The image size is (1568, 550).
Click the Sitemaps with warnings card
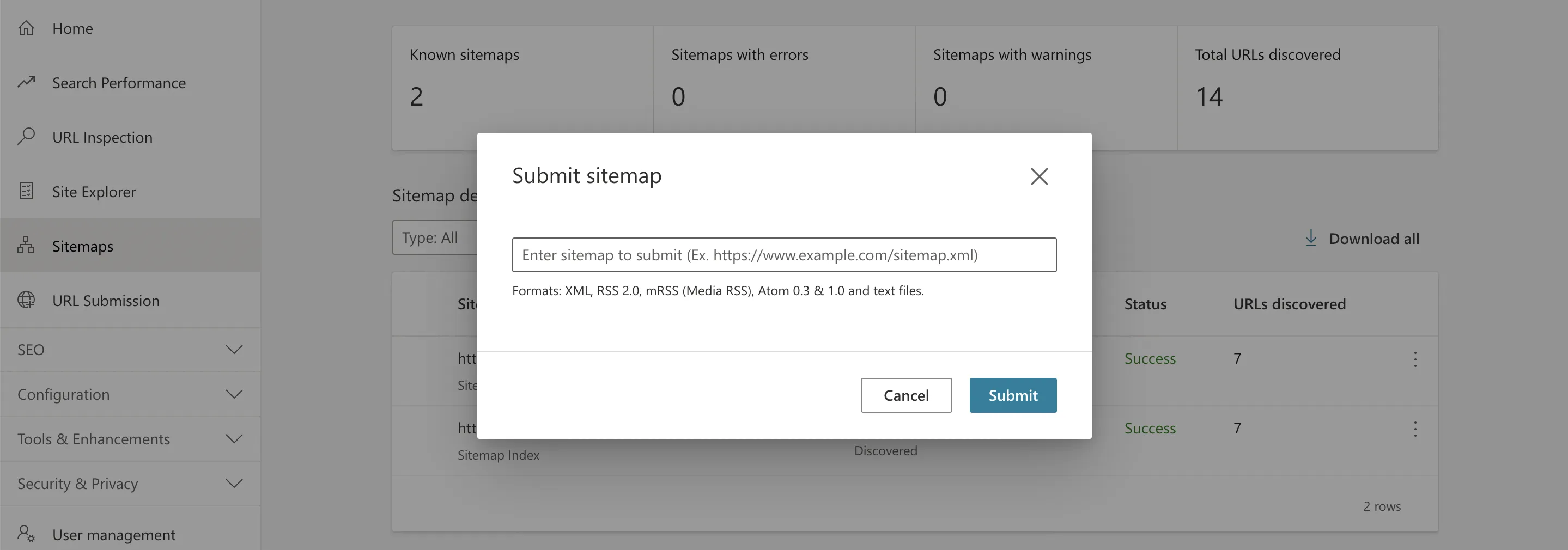coord(1047,88)
